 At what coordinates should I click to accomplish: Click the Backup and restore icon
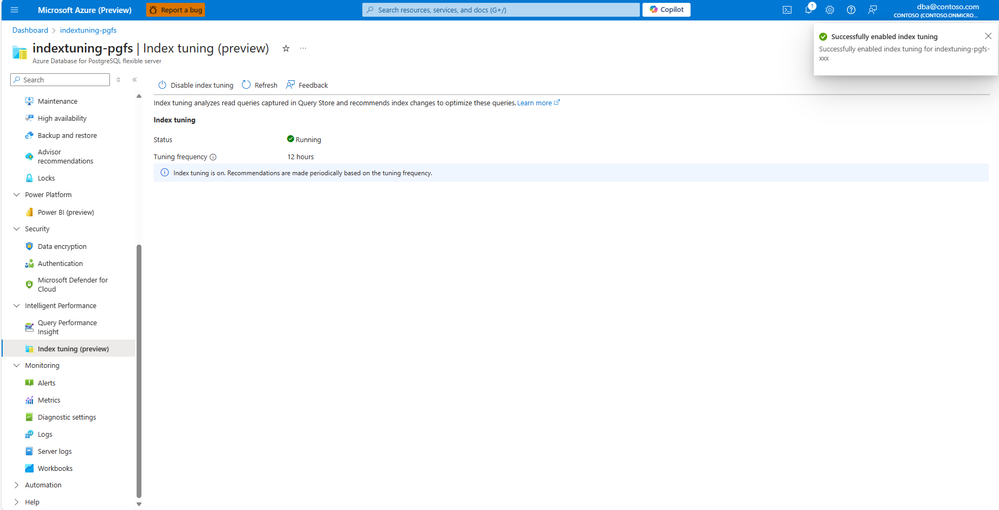pyautogui.click(x=29, y=135)
